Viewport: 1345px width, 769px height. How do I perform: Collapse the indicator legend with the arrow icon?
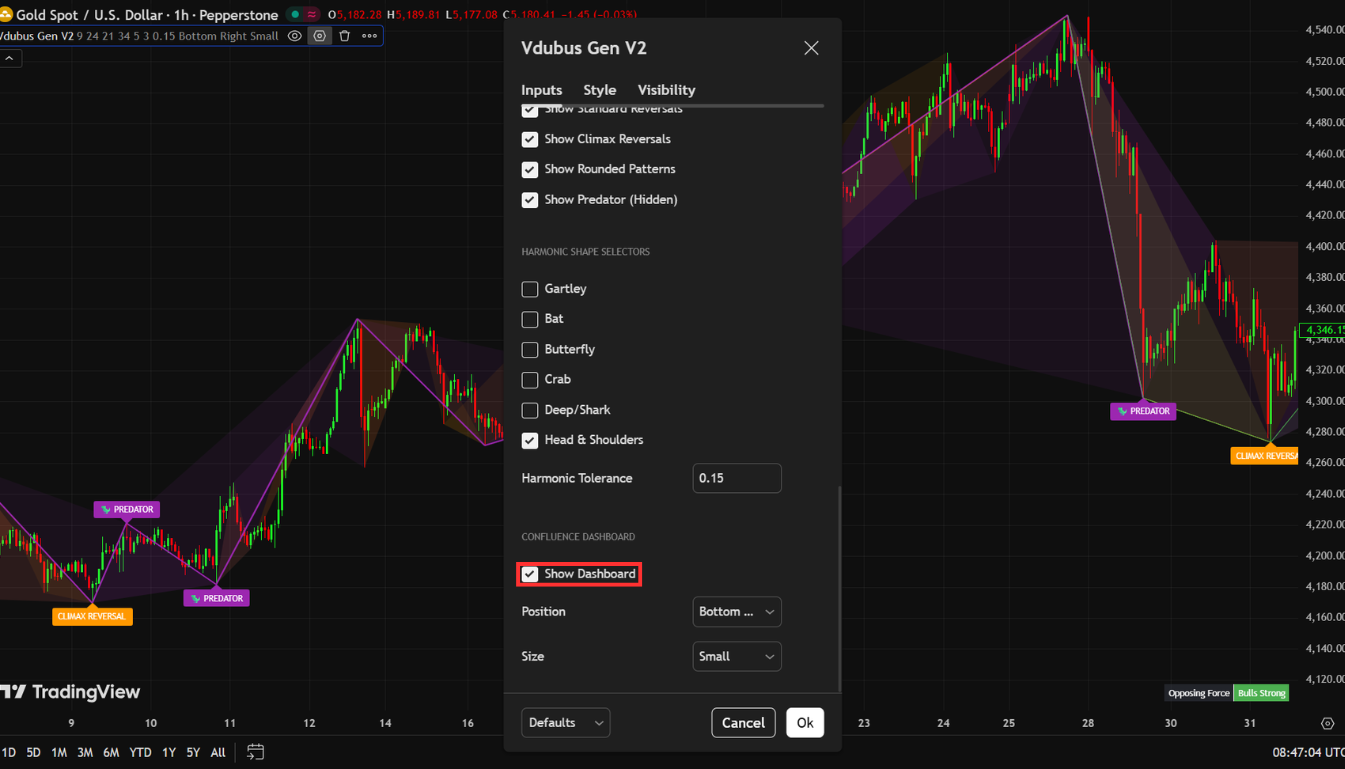11,57
